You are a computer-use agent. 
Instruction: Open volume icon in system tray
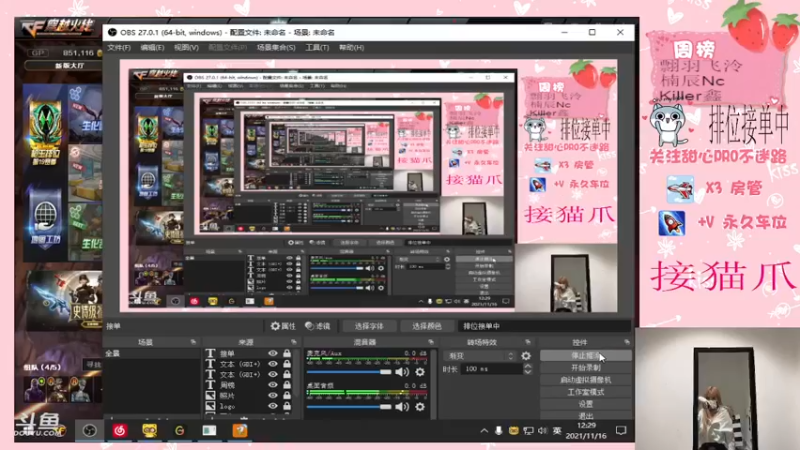pyautogui.click(x=543, y=431)
